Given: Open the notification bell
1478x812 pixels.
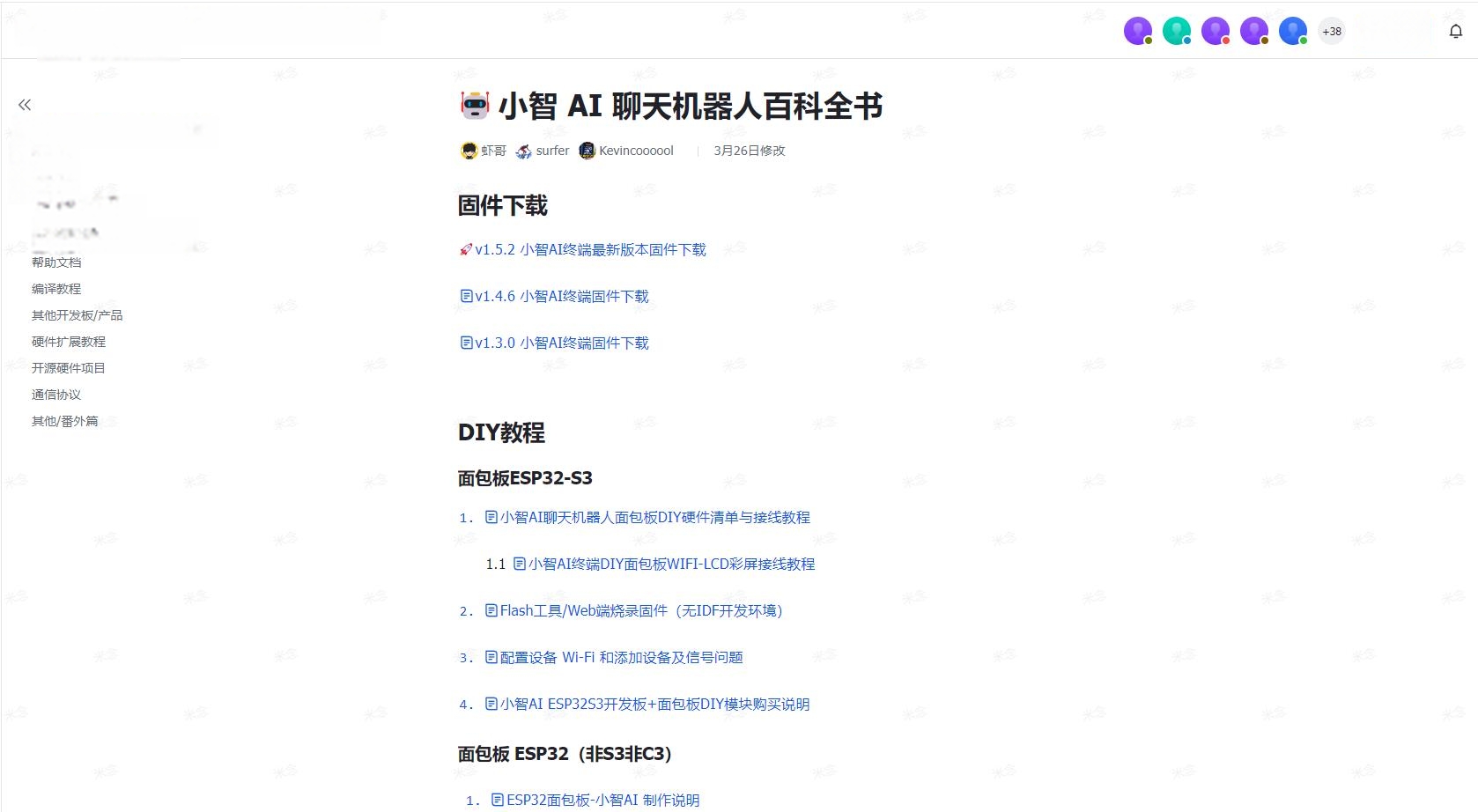Looking at the screenshot, I should [1456, 32].
